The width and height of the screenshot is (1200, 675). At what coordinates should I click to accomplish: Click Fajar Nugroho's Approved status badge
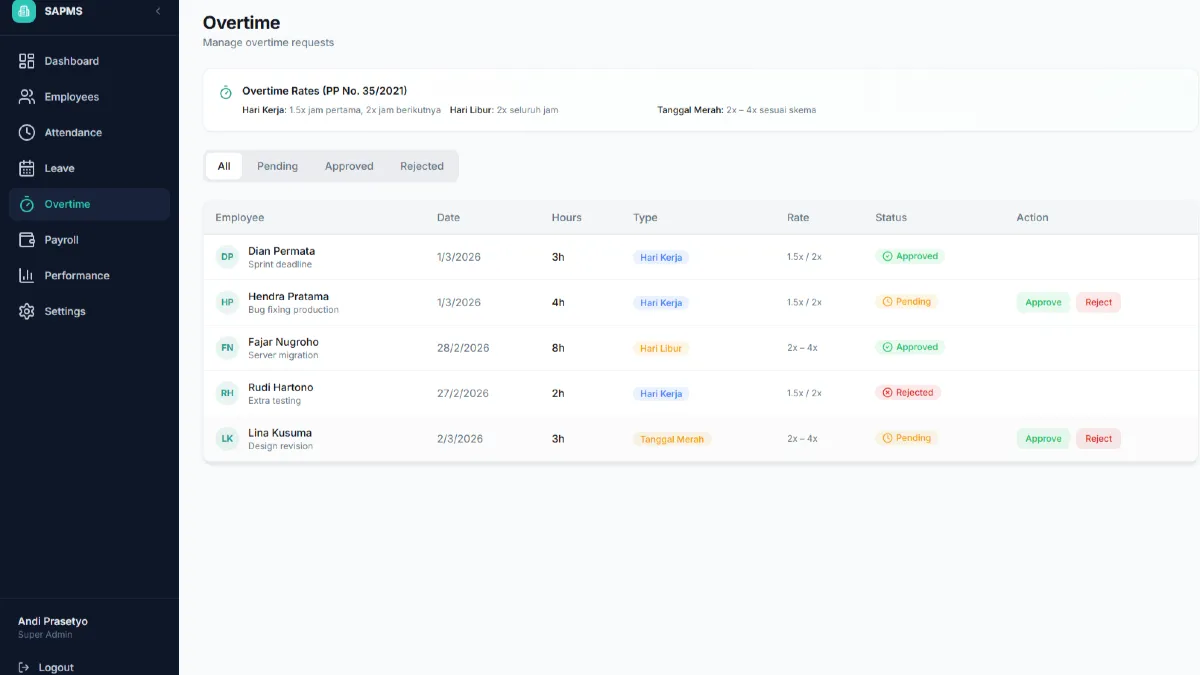910,347
